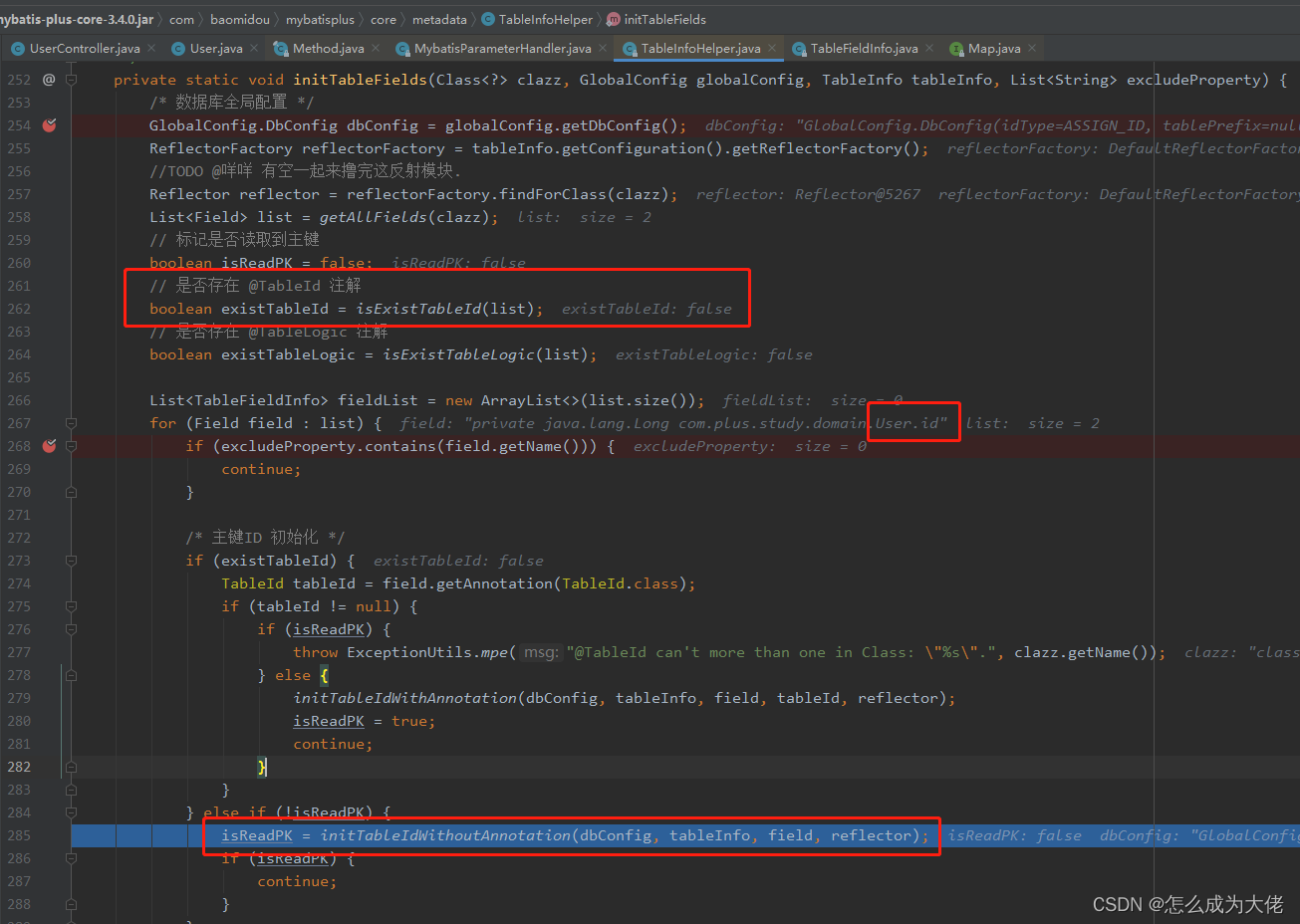Collapse the if (existTableId) fold at line 273
The image size is (1300, 924).
[72, 561]
